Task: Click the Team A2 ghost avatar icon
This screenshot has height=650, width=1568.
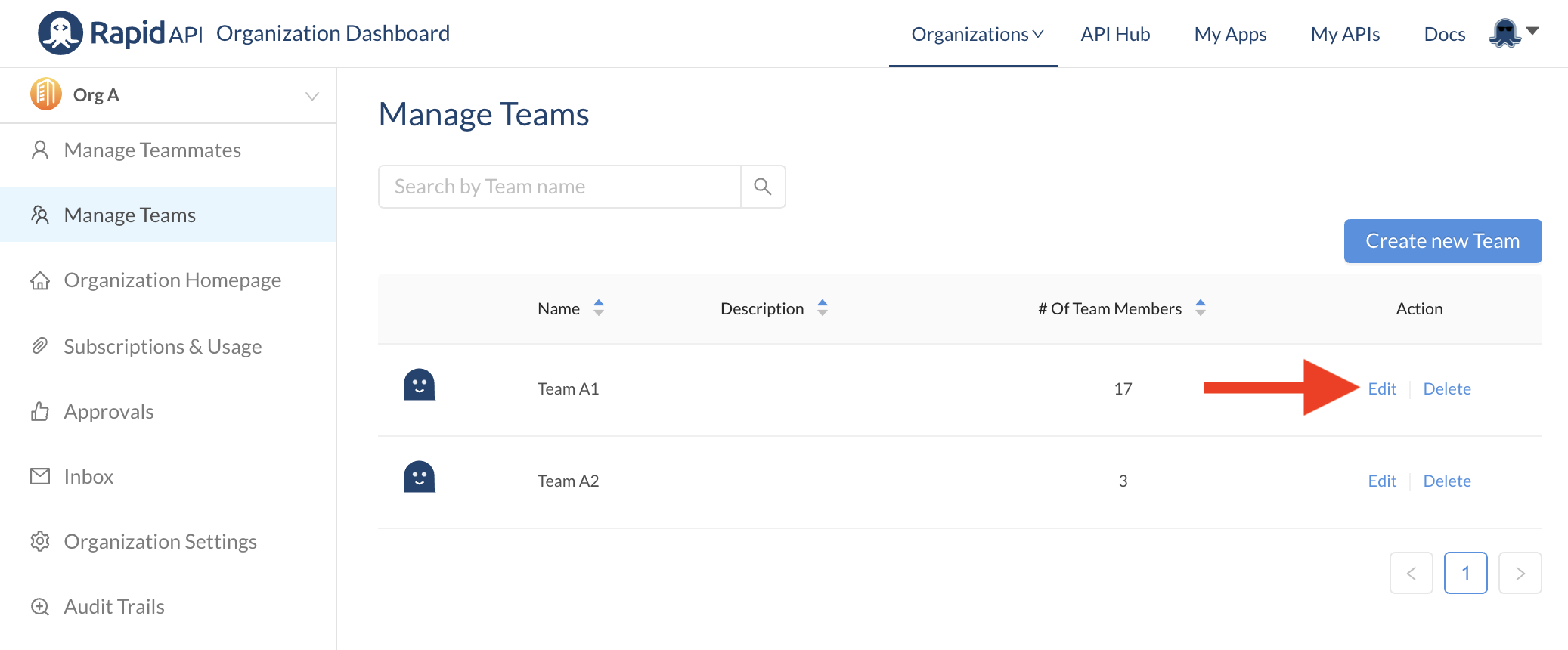Action: (420, 477)
